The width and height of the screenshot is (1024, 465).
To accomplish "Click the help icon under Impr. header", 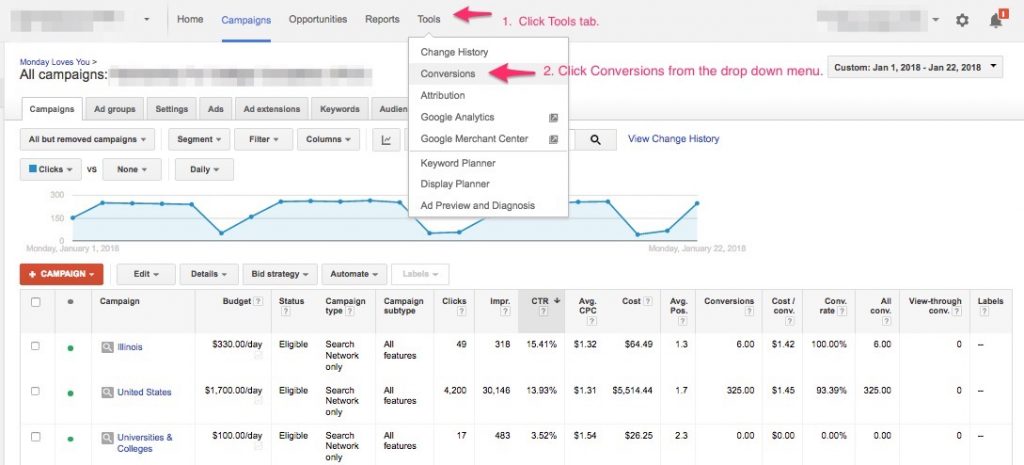I will (x=505, y=312).
